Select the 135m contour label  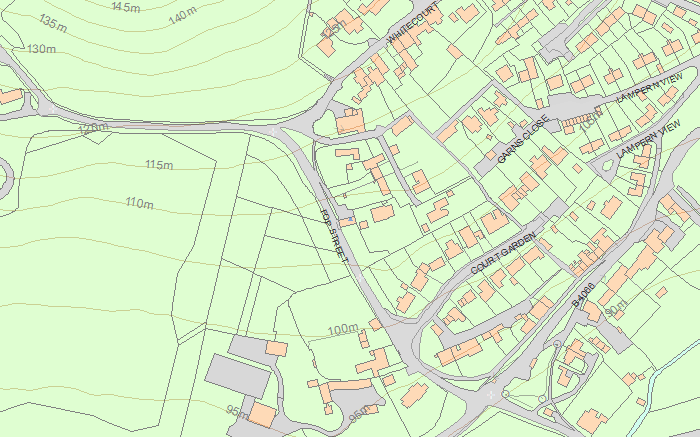click(x=53, y=23)
